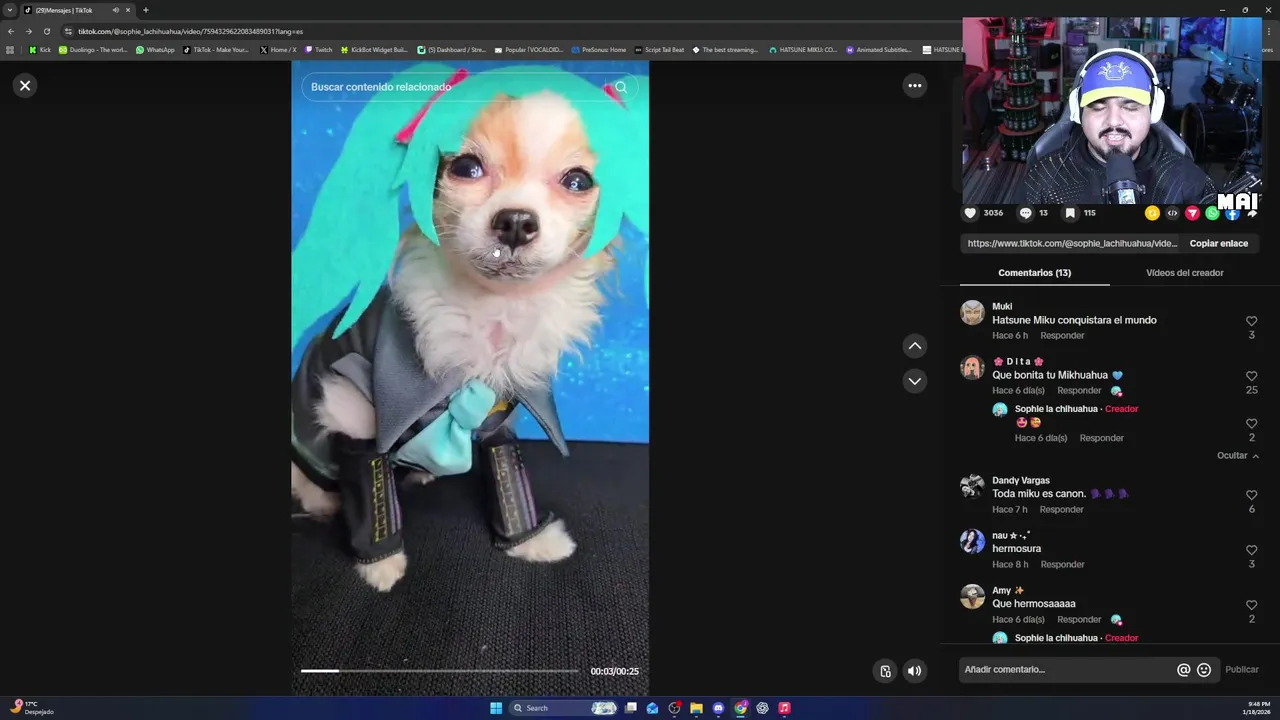Open the Apple Music app from the taskbar

[x=784, y=708]
